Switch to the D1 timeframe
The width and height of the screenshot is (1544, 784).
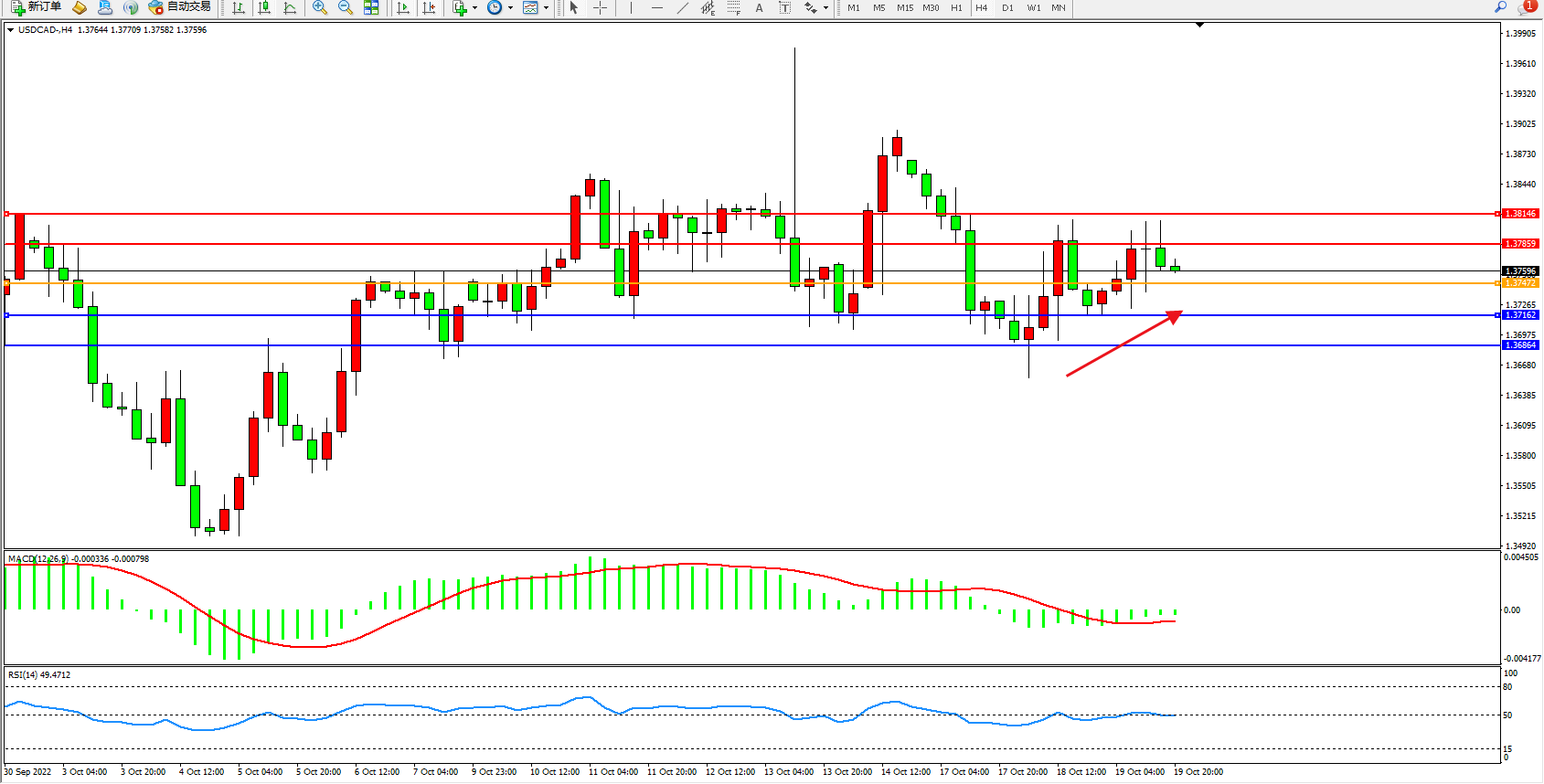click(1007, 7)
